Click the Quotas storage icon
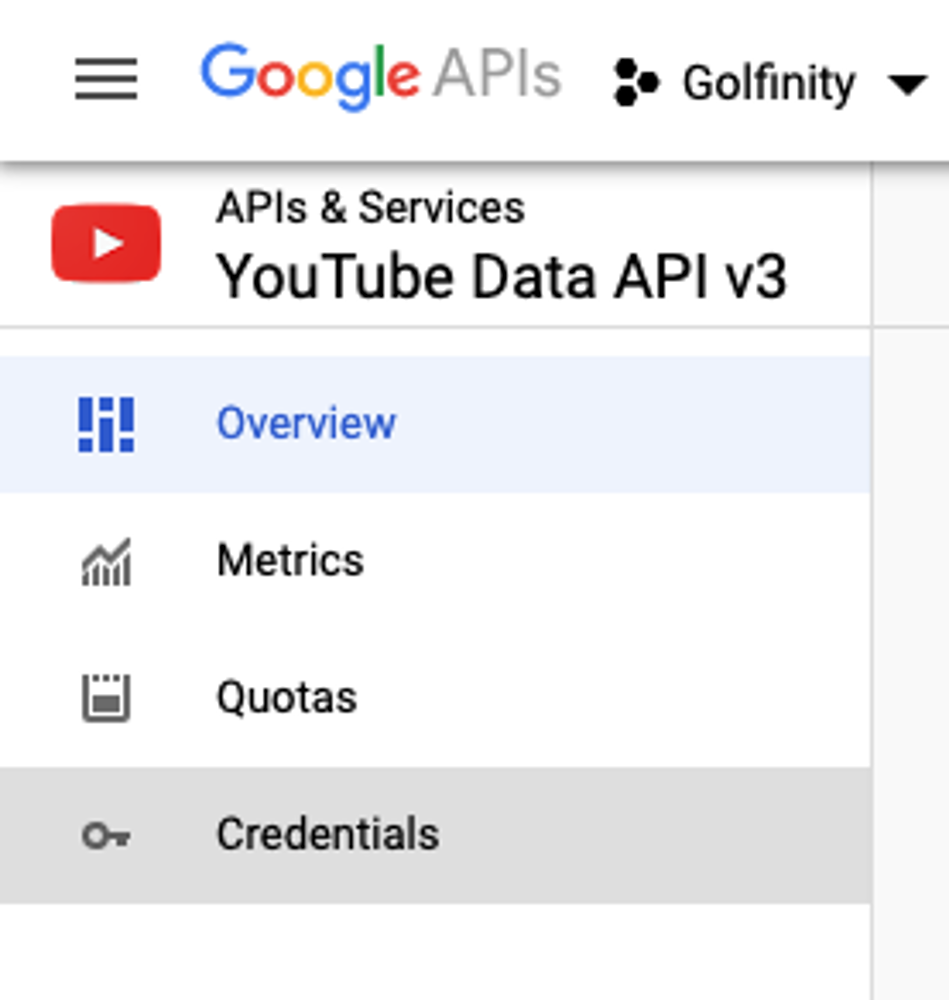This screenshot has width=949, height=1000. [106, 698]
